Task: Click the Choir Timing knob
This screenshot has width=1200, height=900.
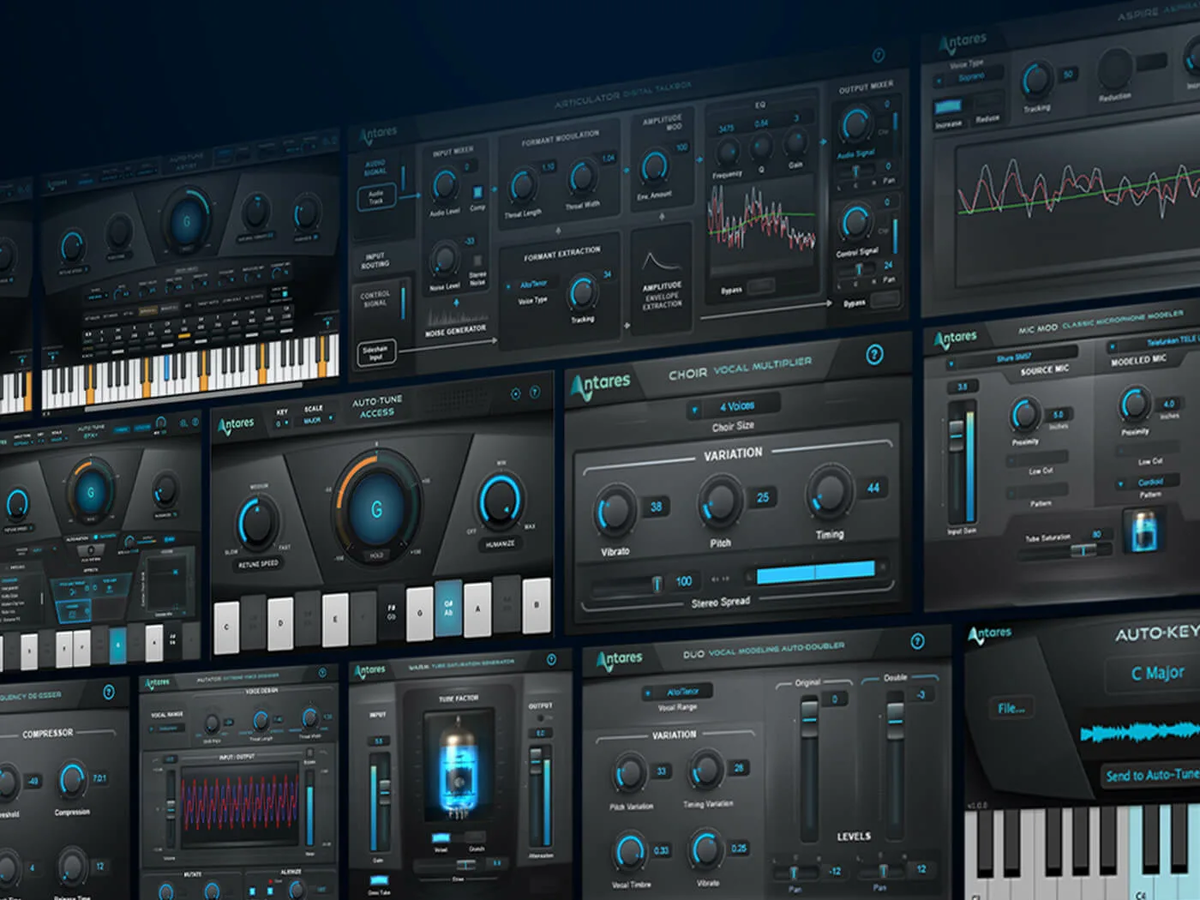Action: [x=830, y=491]
